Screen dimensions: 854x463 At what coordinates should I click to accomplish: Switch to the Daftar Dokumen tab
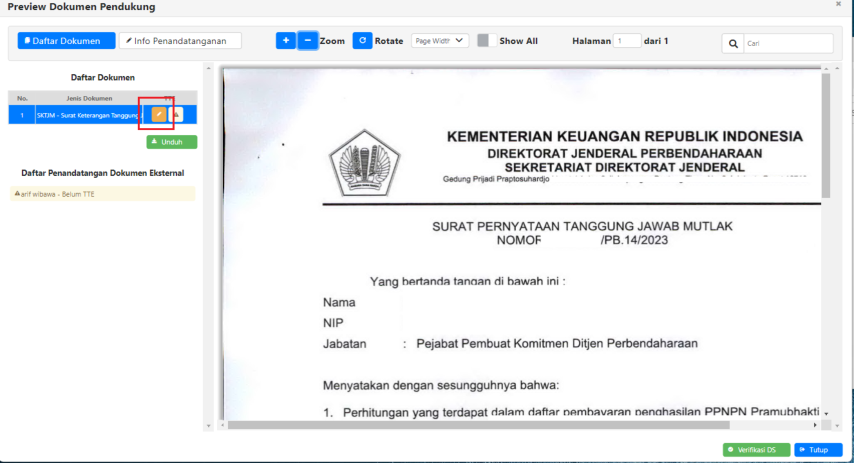coord(59,41)
